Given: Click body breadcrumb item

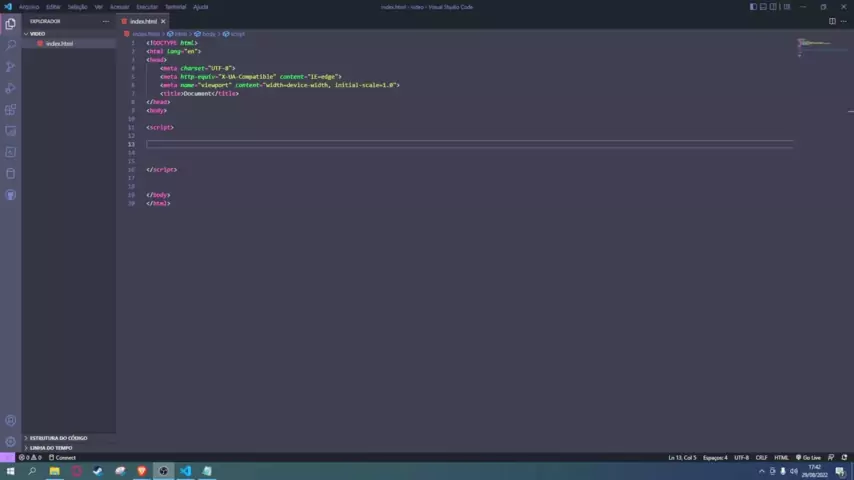Looking at the screenshot, I should 205,34.
